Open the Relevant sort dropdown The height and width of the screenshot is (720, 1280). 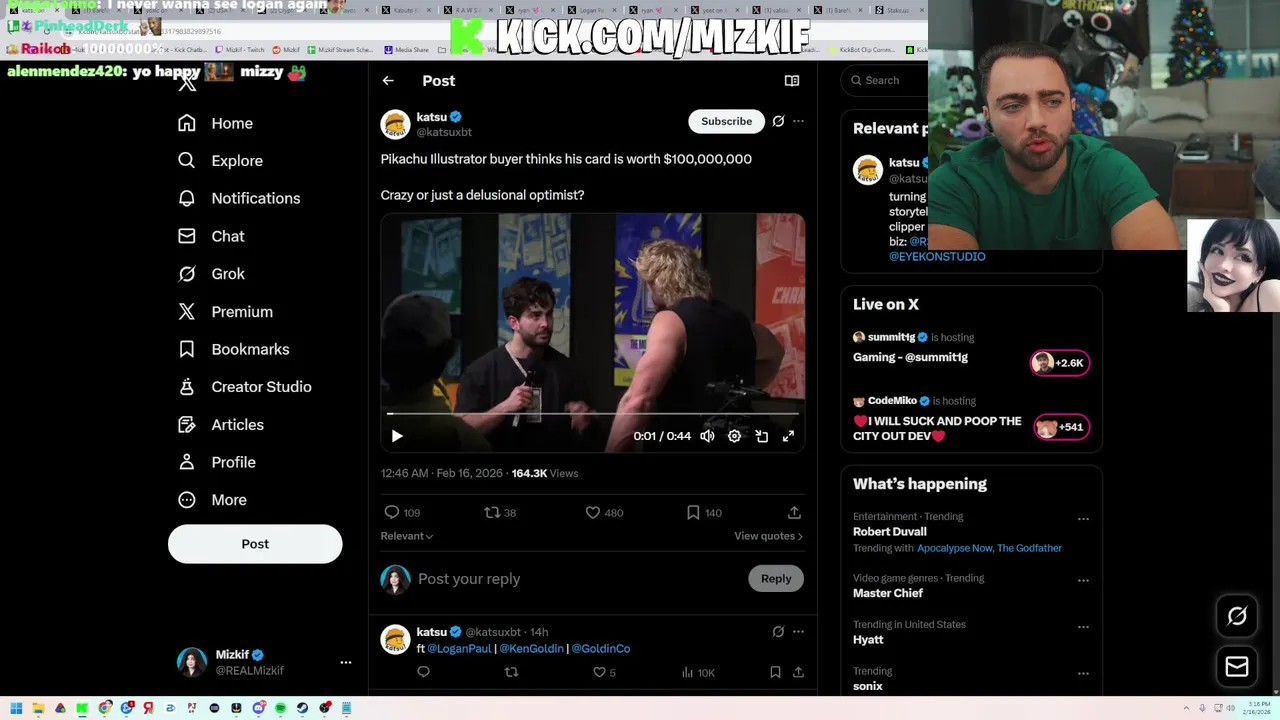coord(407,536)
